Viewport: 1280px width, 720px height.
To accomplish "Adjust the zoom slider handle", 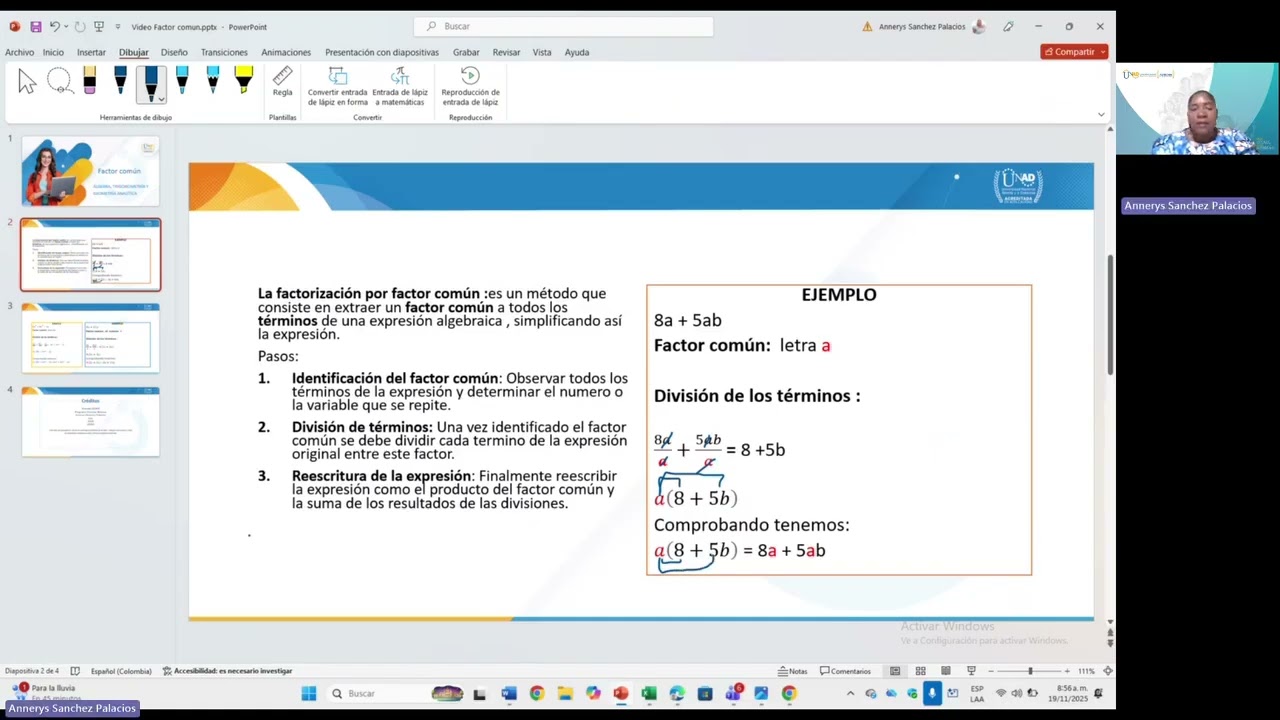I will pyautogui.click(x=1030, y=671).
